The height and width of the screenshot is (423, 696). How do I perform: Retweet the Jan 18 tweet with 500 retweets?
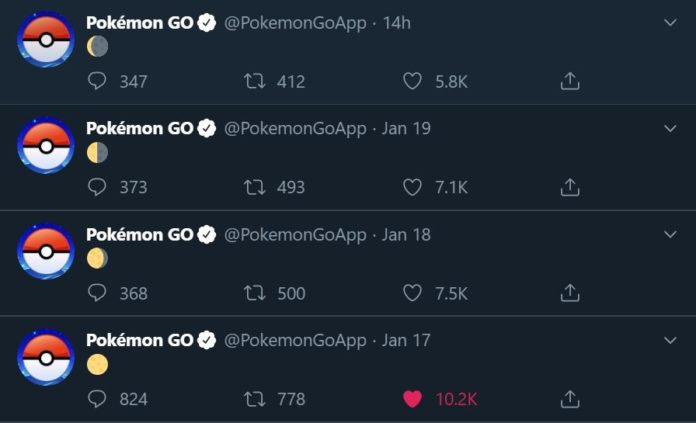[x=254, y=293]
